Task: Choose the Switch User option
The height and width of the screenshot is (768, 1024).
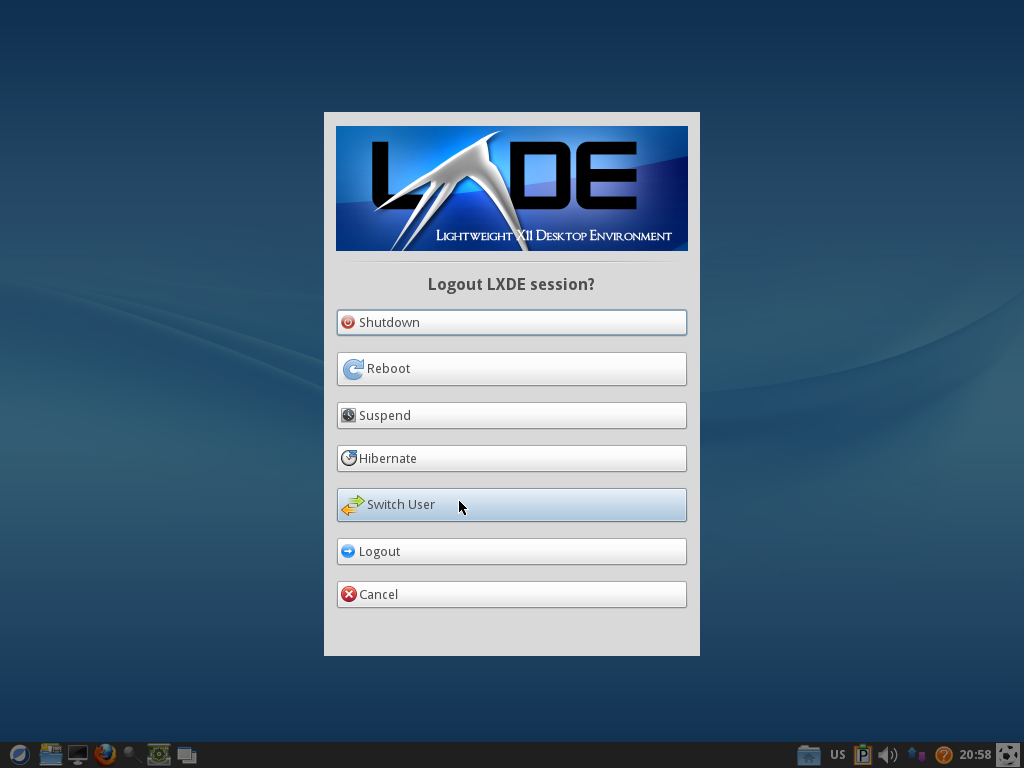Action: [x=511, y=505]
